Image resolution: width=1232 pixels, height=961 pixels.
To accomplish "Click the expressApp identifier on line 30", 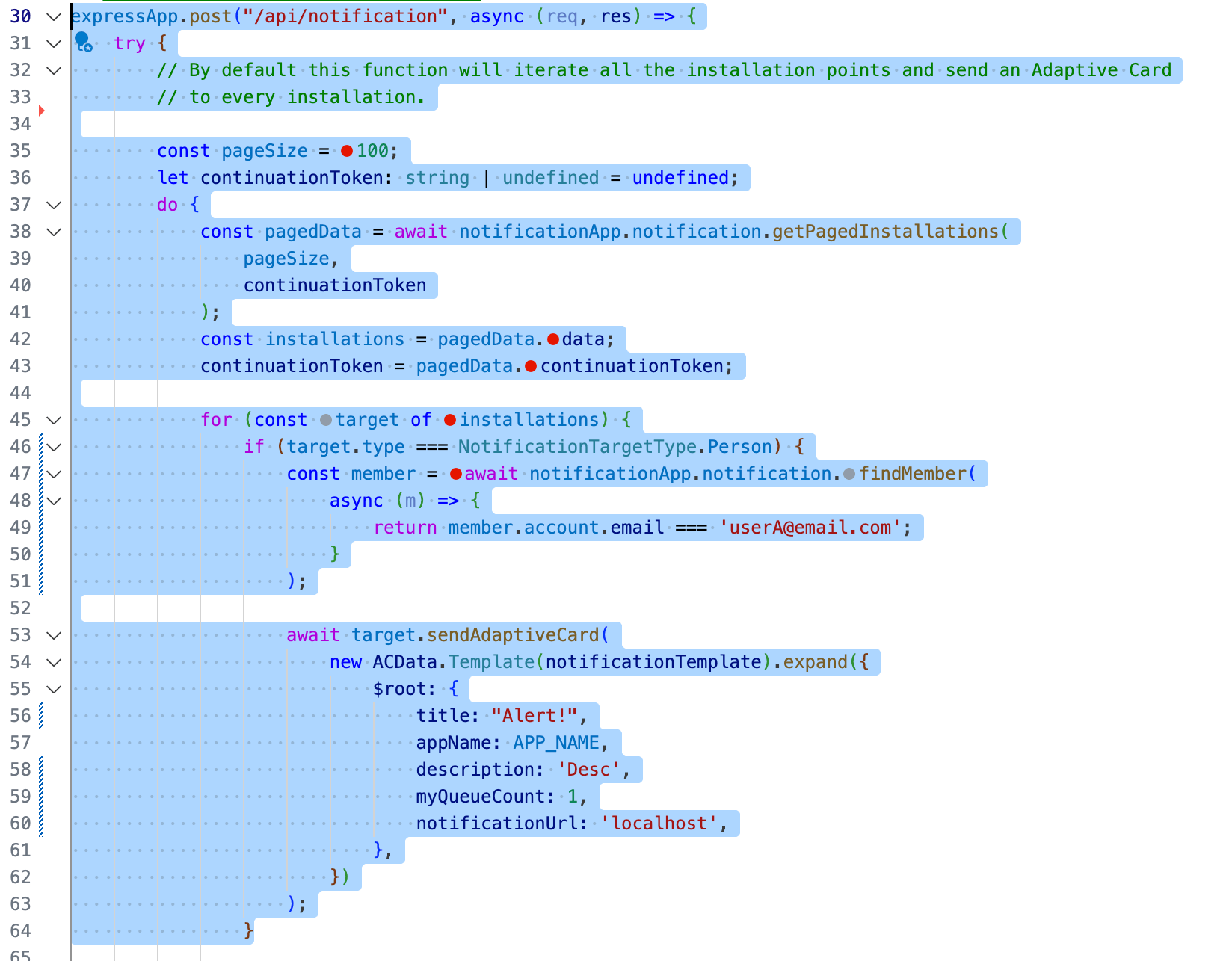I will click(125, 16).
